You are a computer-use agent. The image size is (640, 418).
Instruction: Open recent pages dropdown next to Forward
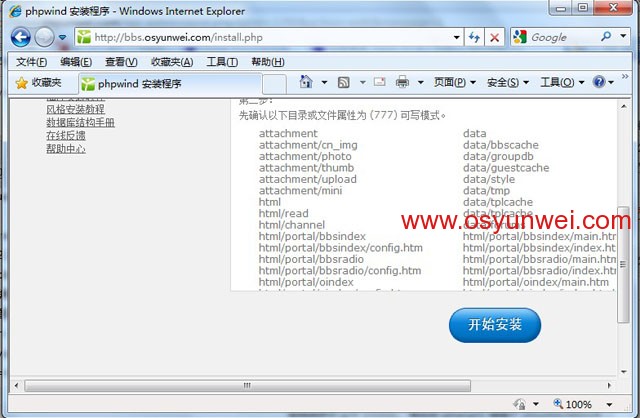62,38
